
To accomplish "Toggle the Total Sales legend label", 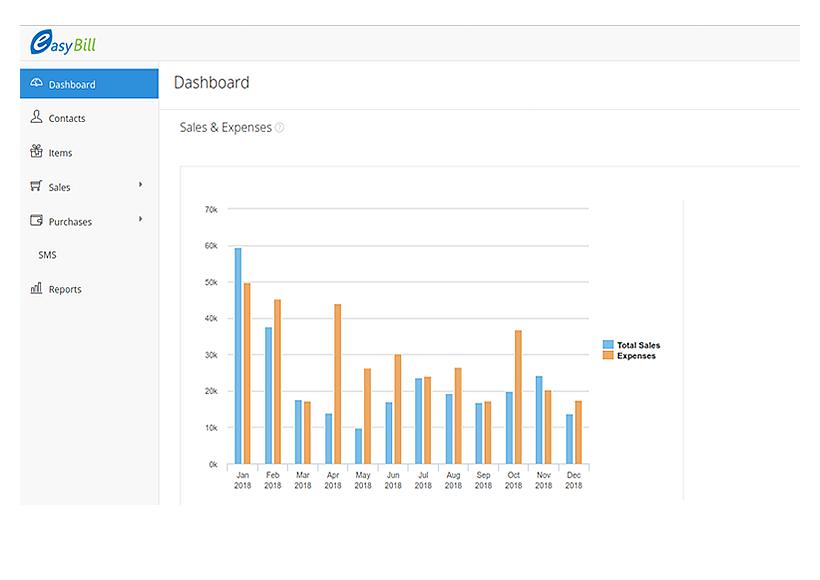I will [x=638, y=345].
